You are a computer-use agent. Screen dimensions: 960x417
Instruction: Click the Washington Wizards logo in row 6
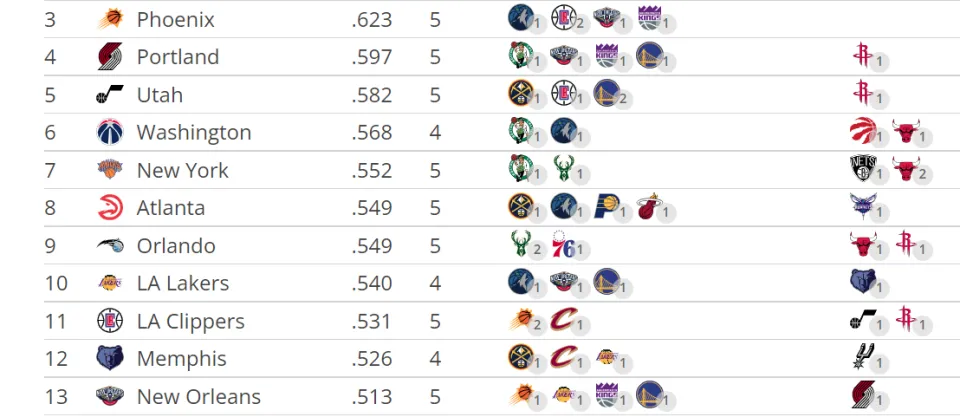click(110, 132)
